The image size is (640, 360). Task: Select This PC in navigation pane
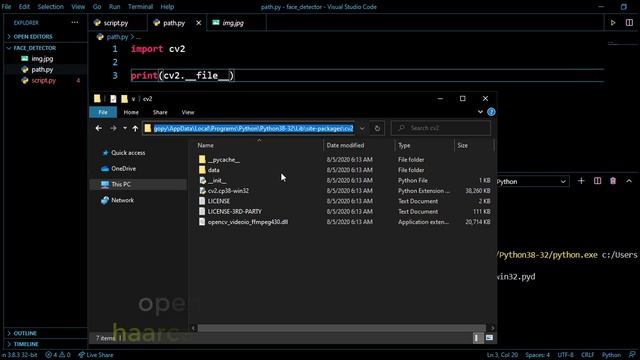point(121,184)
